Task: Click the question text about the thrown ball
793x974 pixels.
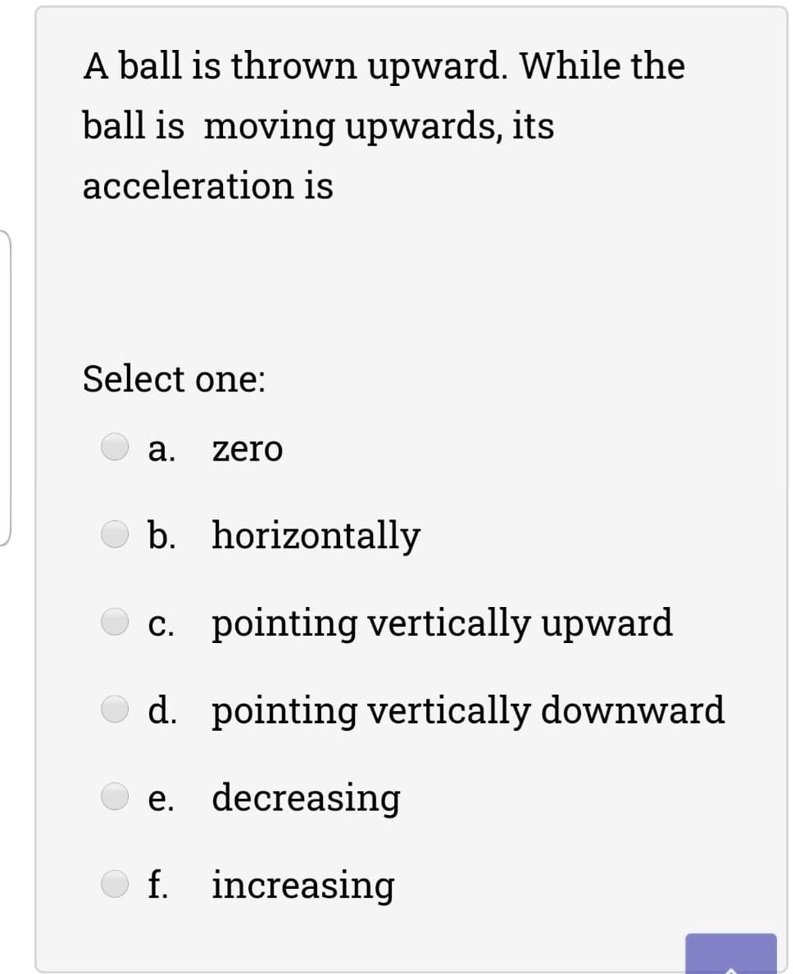Action: (x=385, y=126)
